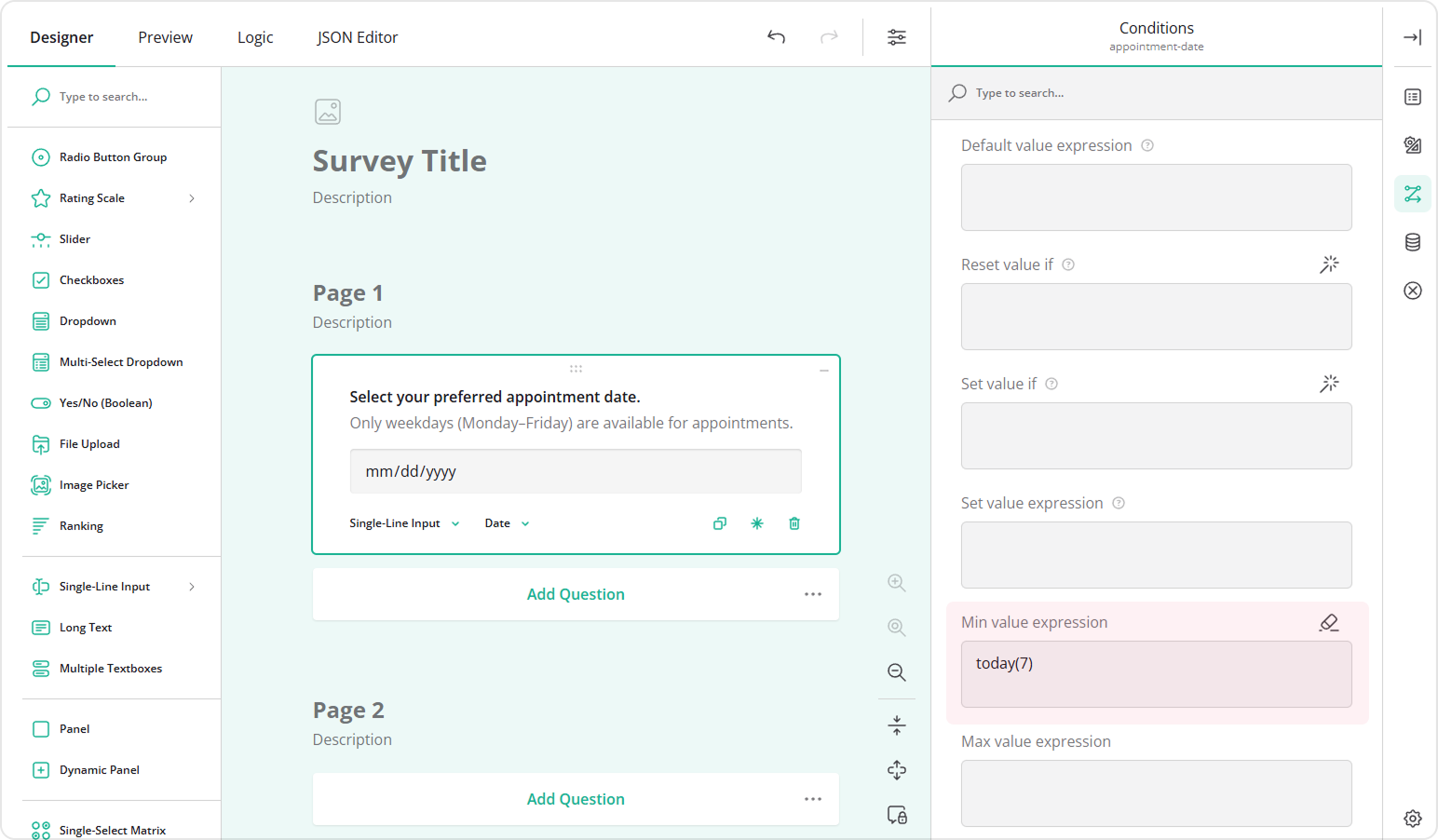
Task: Open the Data section icon in sidebar
Action: (x=1412, y=242)
